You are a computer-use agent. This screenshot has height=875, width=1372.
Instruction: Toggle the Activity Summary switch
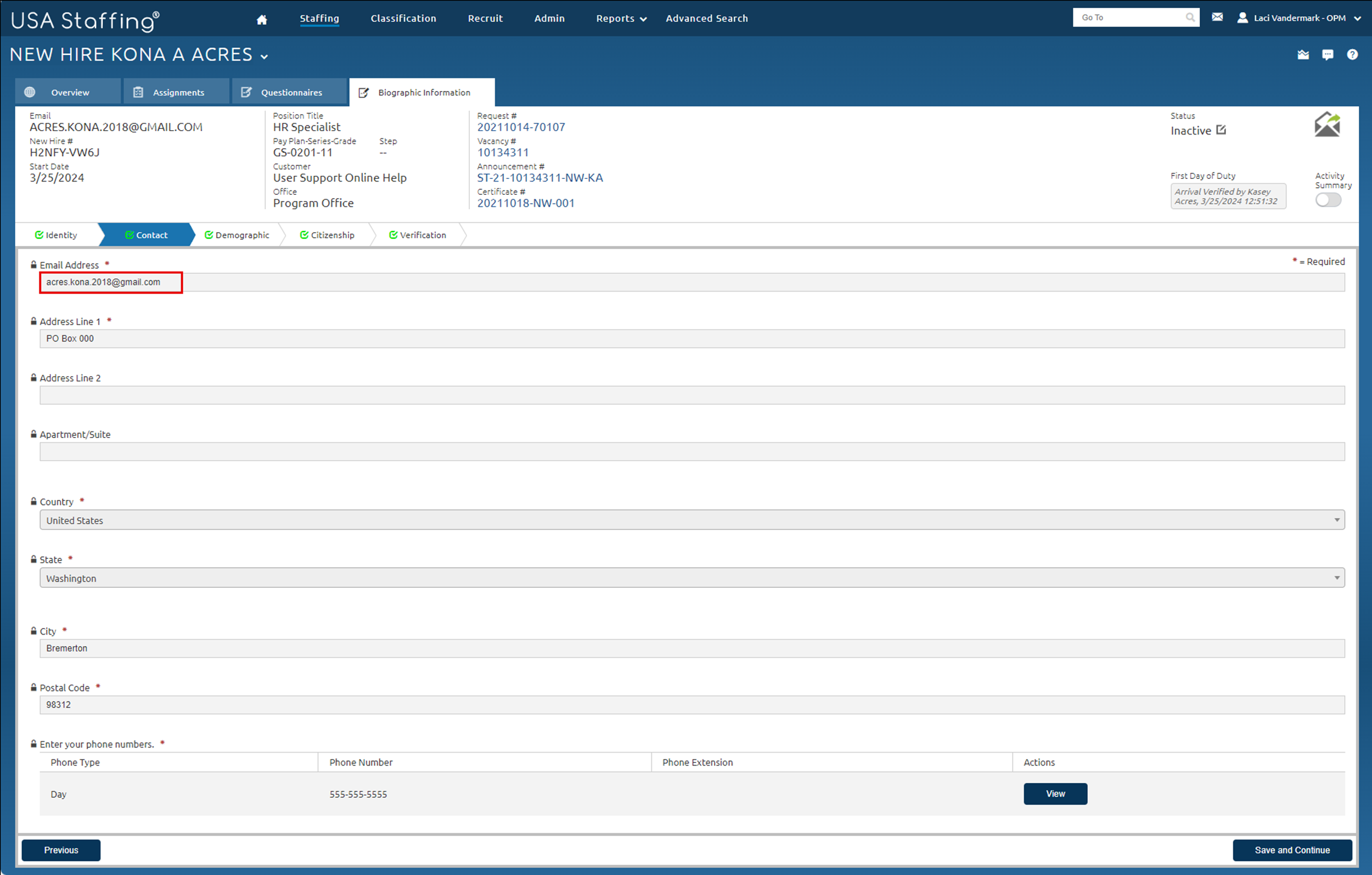point(1328,200)
